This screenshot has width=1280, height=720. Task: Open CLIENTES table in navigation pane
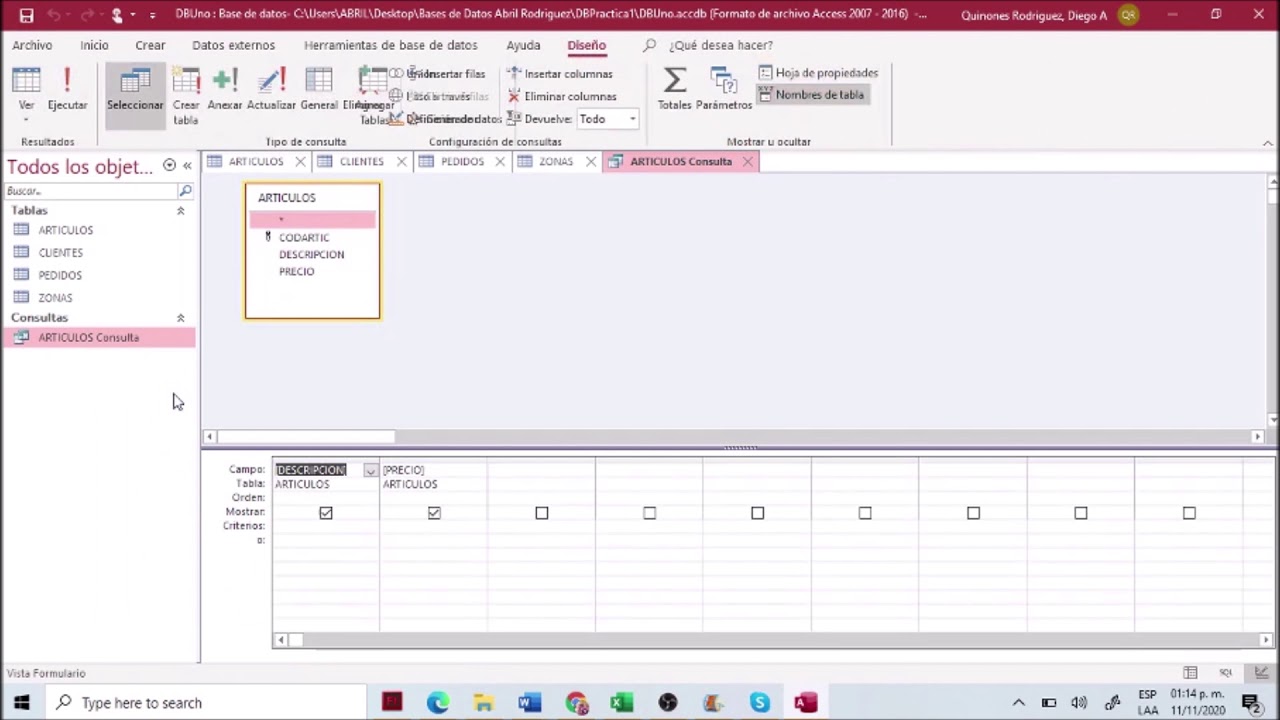[60, 253]
